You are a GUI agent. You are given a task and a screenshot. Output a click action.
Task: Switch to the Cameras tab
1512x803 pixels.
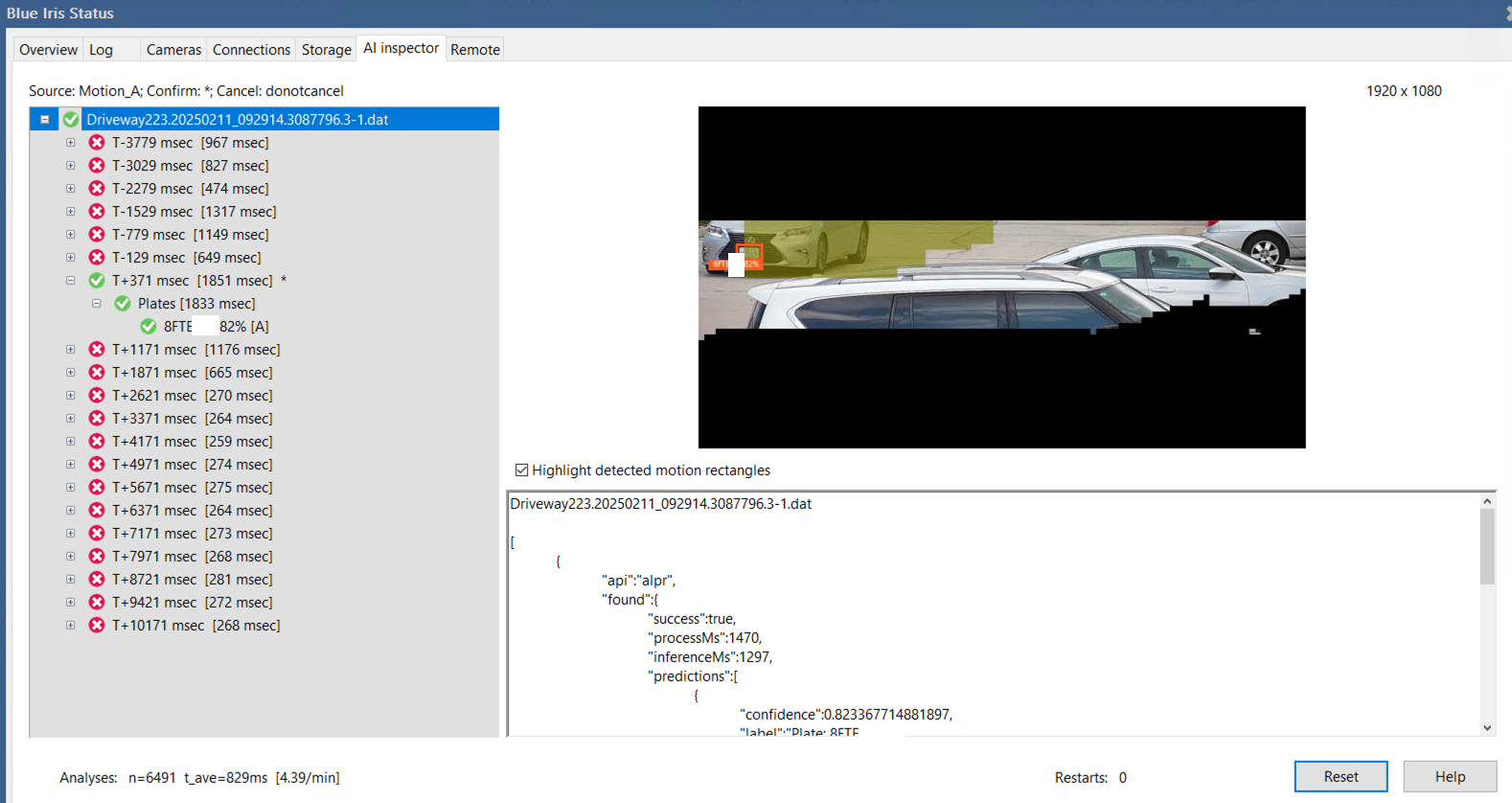(x=173, y=50)
